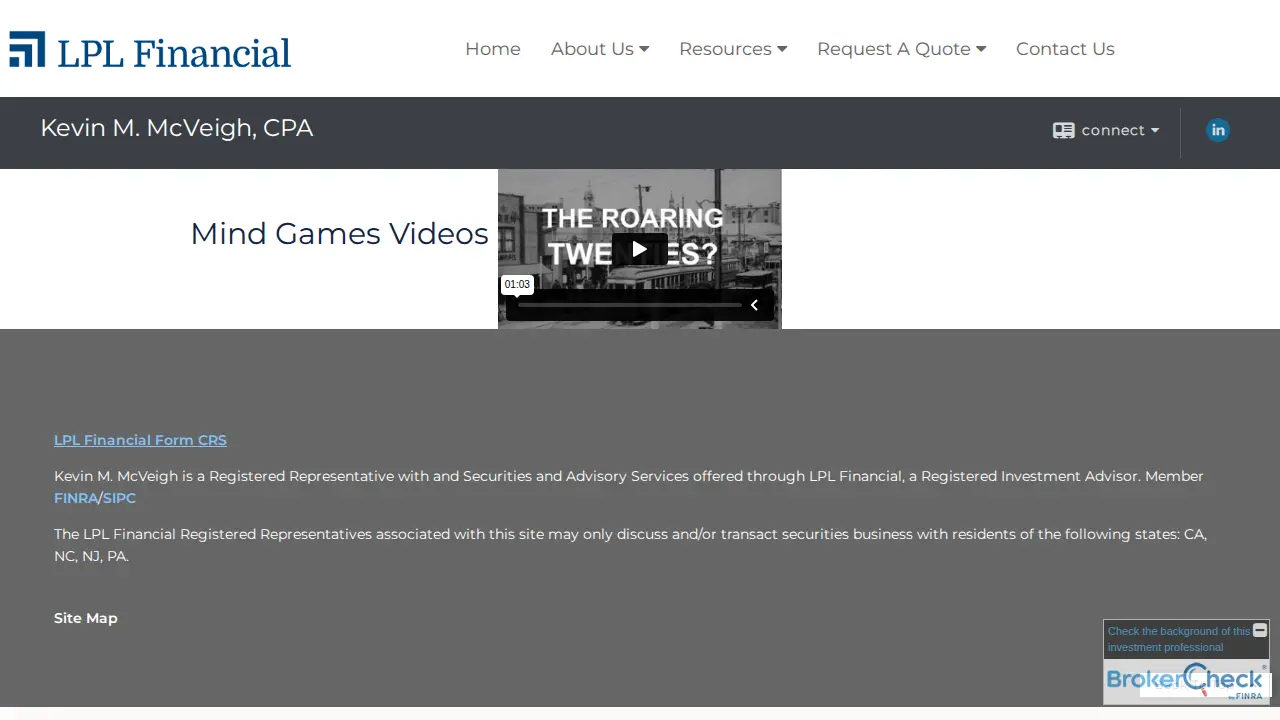Screen dimensions: 1280x720
Task: Minimize the BrokerCheck widget
Action: 1260,630
